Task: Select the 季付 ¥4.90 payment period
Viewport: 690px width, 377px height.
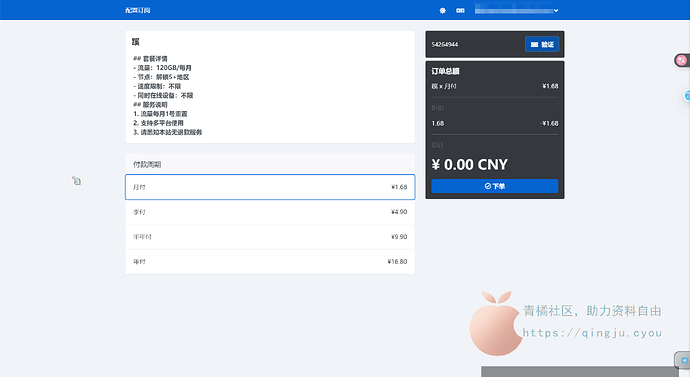Action: point(270,212)
